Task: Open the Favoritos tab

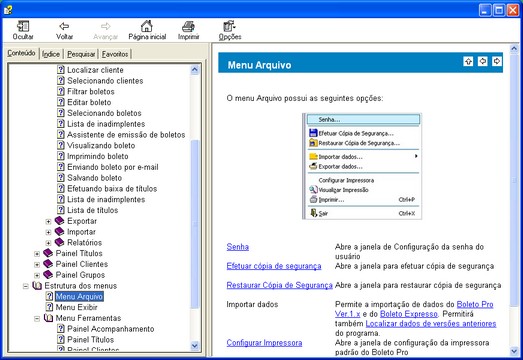Action: click(115, 54)
